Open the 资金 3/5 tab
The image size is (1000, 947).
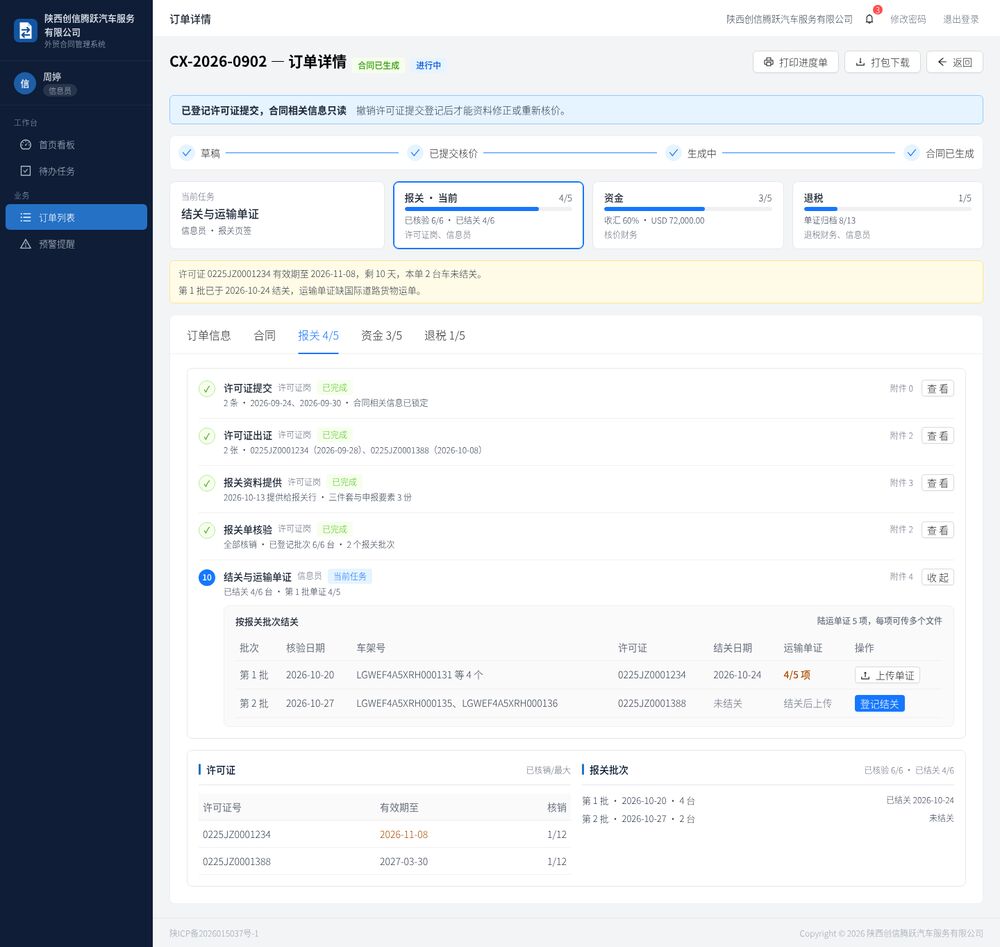[381, 335]
